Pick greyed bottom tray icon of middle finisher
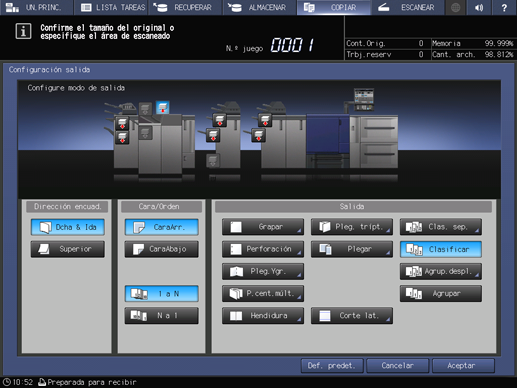 (213, 161)
